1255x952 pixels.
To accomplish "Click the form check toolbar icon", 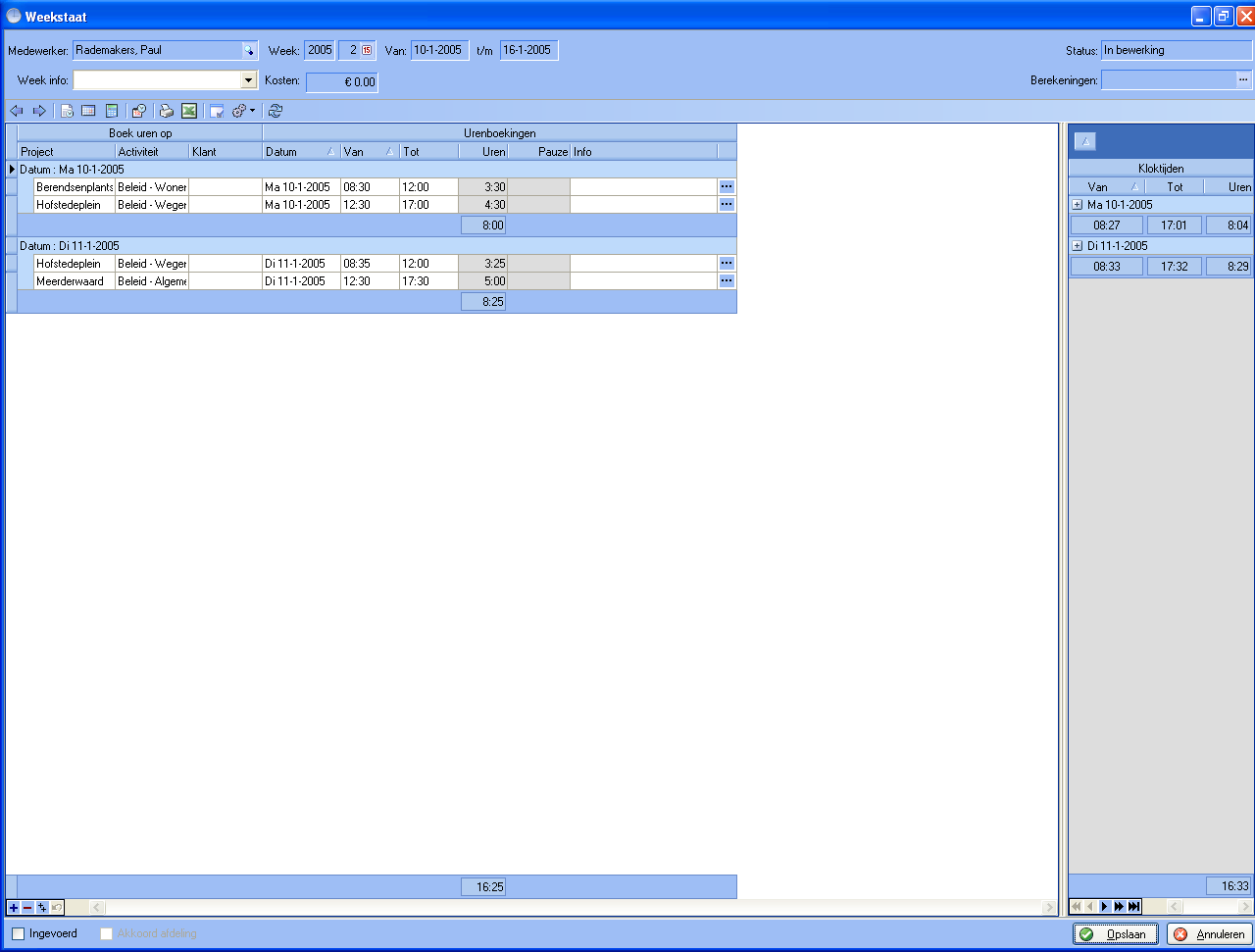I will 217,111.
